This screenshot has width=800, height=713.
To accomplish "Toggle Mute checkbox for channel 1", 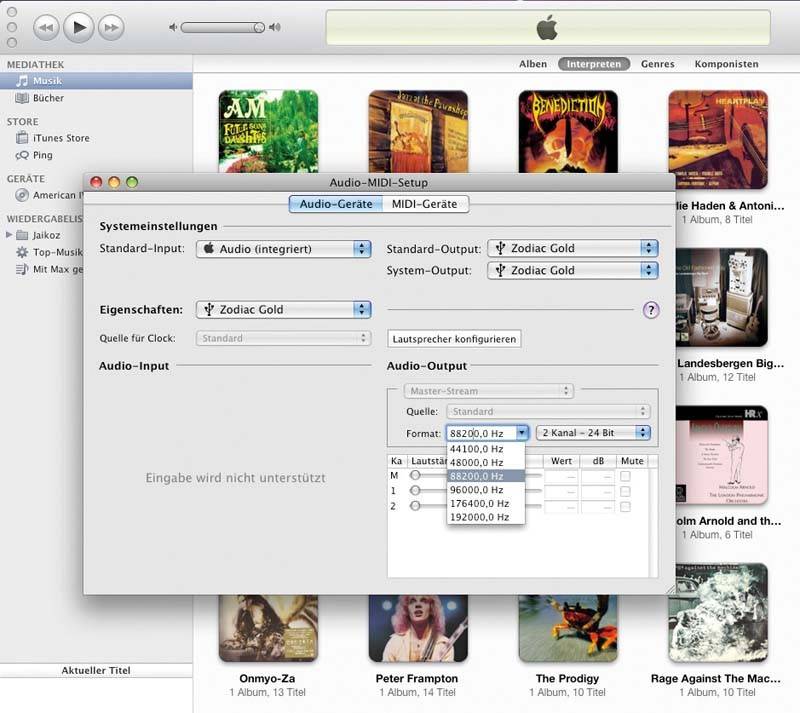I will tap(625, 491).
